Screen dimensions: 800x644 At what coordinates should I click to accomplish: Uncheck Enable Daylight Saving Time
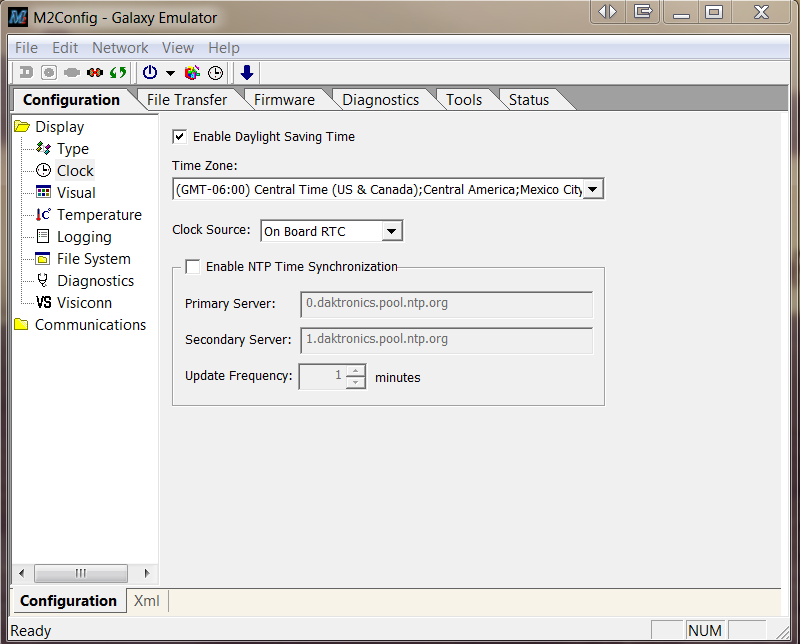180,137
